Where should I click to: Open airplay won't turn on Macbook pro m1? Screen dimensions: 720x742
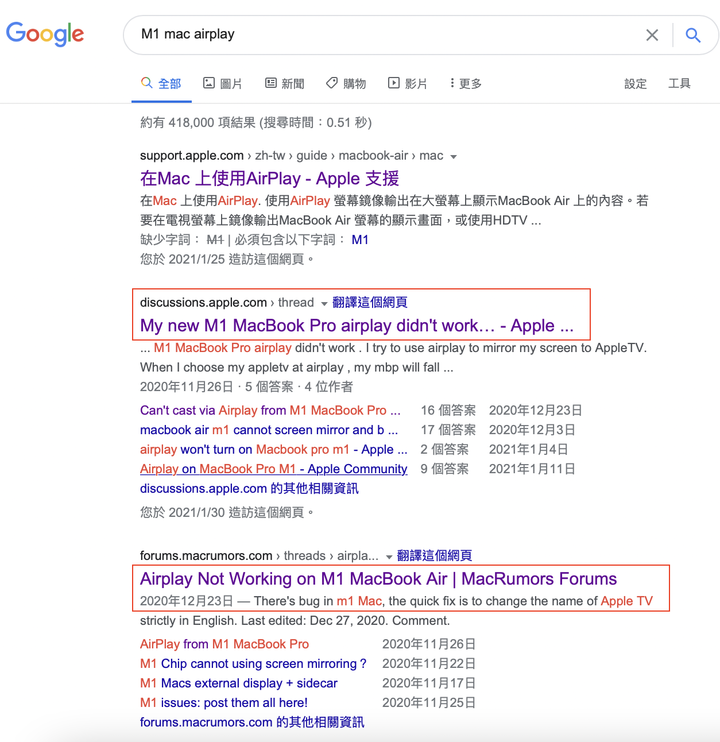point(273,450)
